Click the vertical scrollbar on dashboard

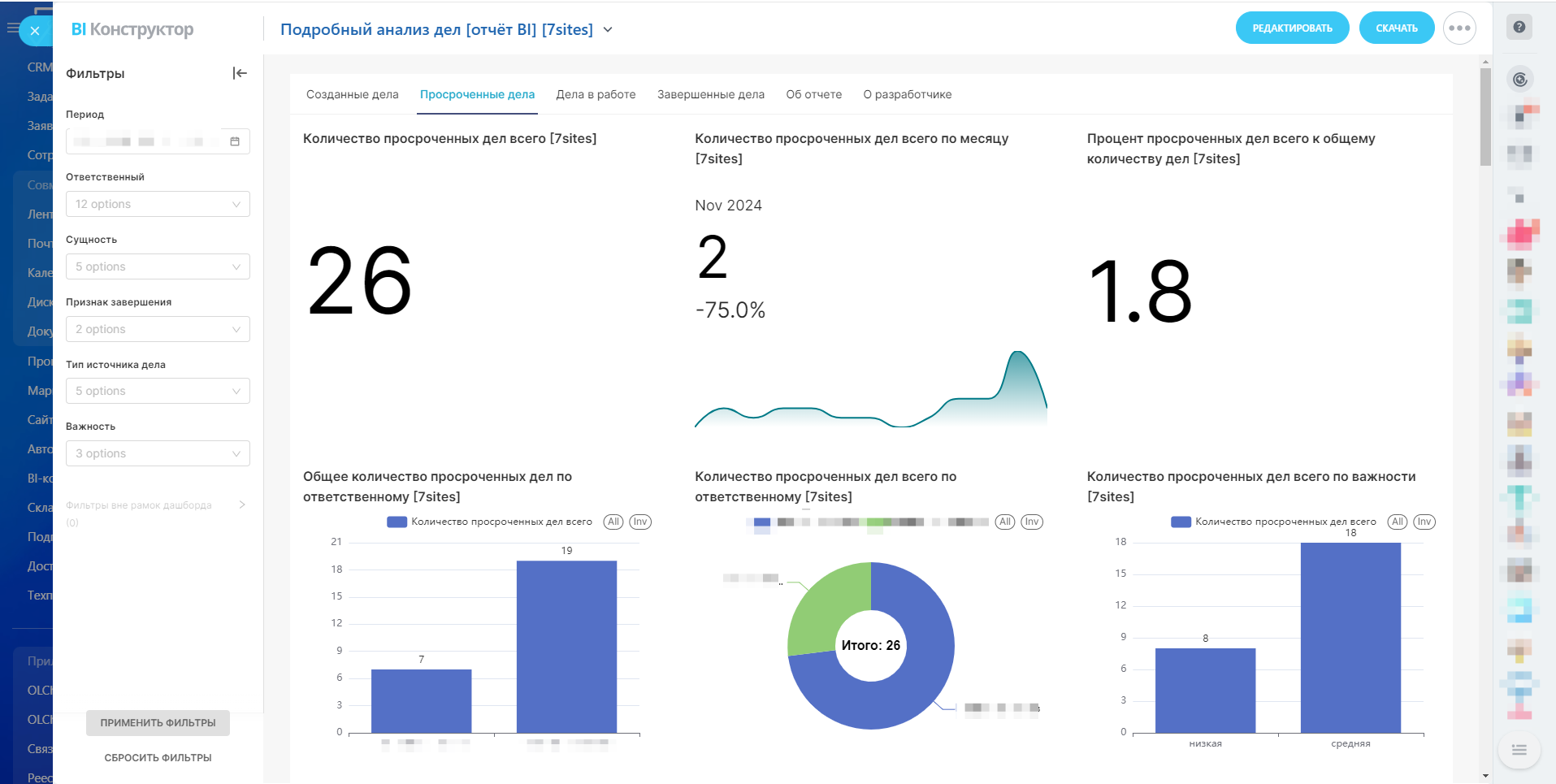coord(1485,118)
